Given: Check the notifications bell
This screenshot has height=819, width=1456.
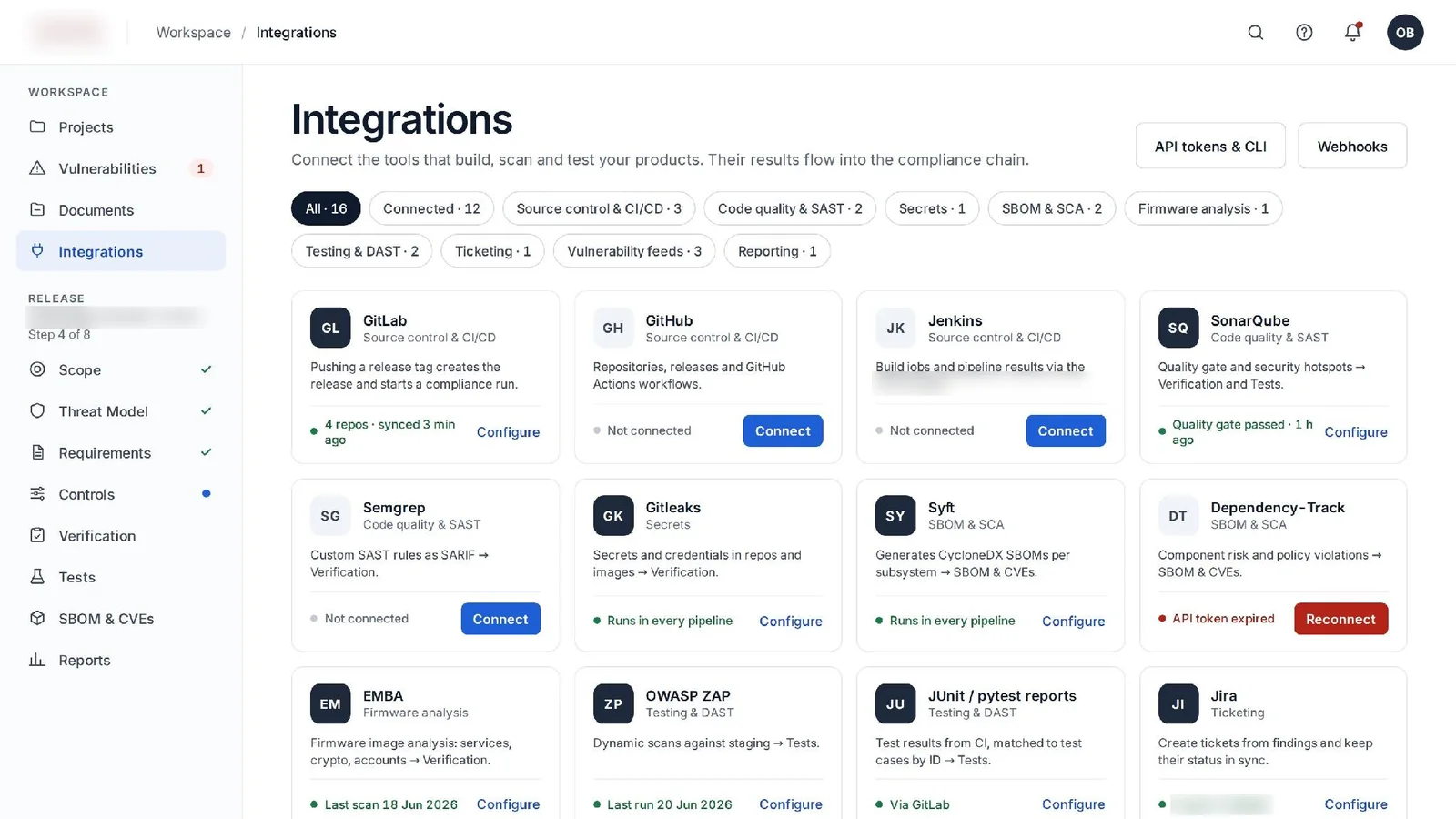Looking at the screenshot, I should pyautogui.click(x=1353, y=33).
